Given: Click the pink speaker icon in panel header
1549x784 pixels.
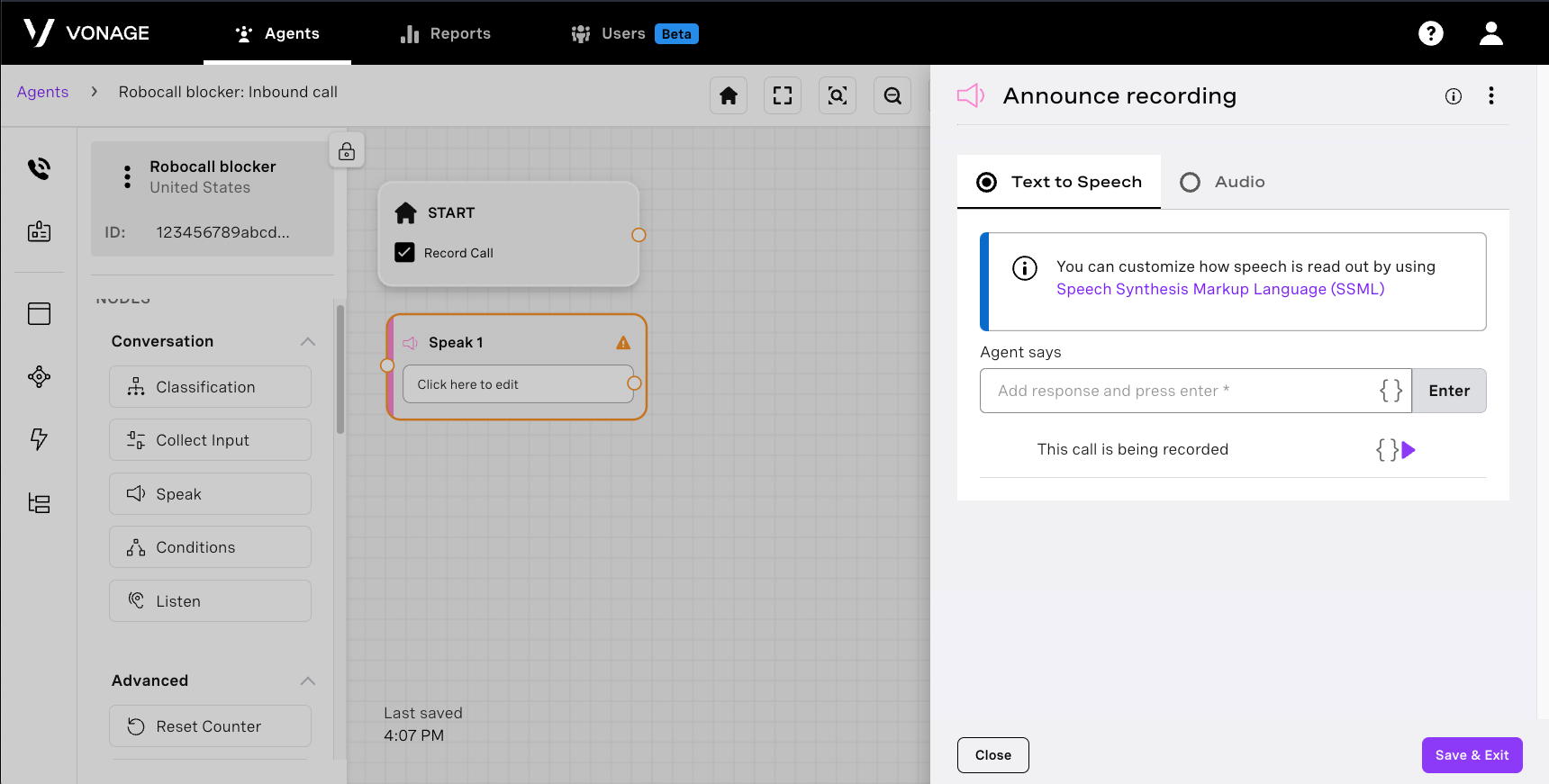Looking at the screenshot, I should pyautogui.click(x=971, y=95).
